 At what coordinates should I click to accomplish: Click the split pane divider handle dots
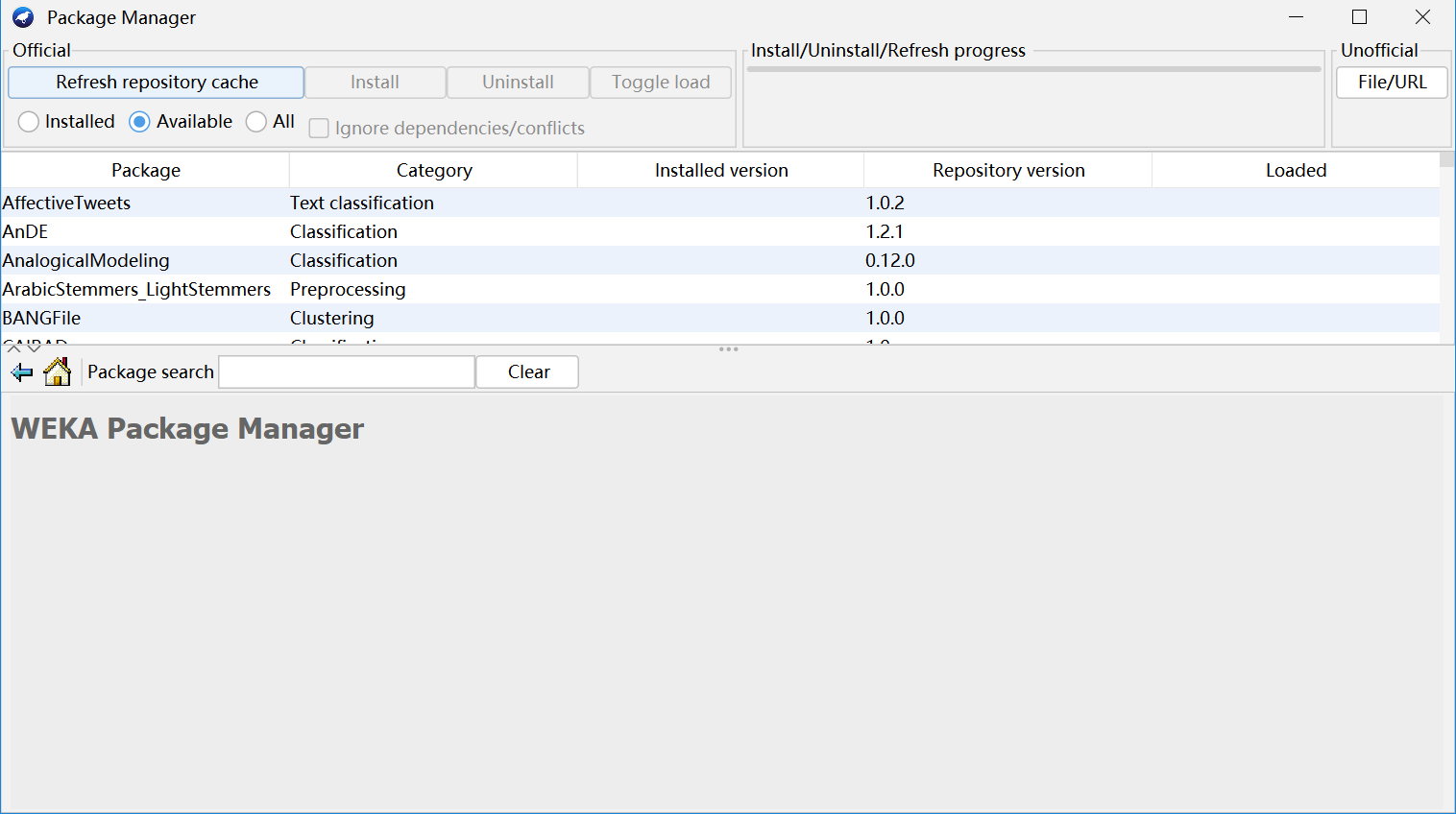tap(728, 349)
